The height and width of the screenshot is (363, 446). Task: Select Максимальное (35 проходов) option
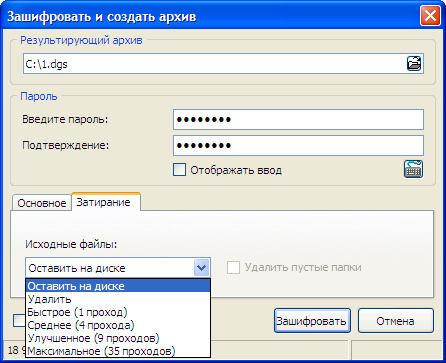point(118,351)
